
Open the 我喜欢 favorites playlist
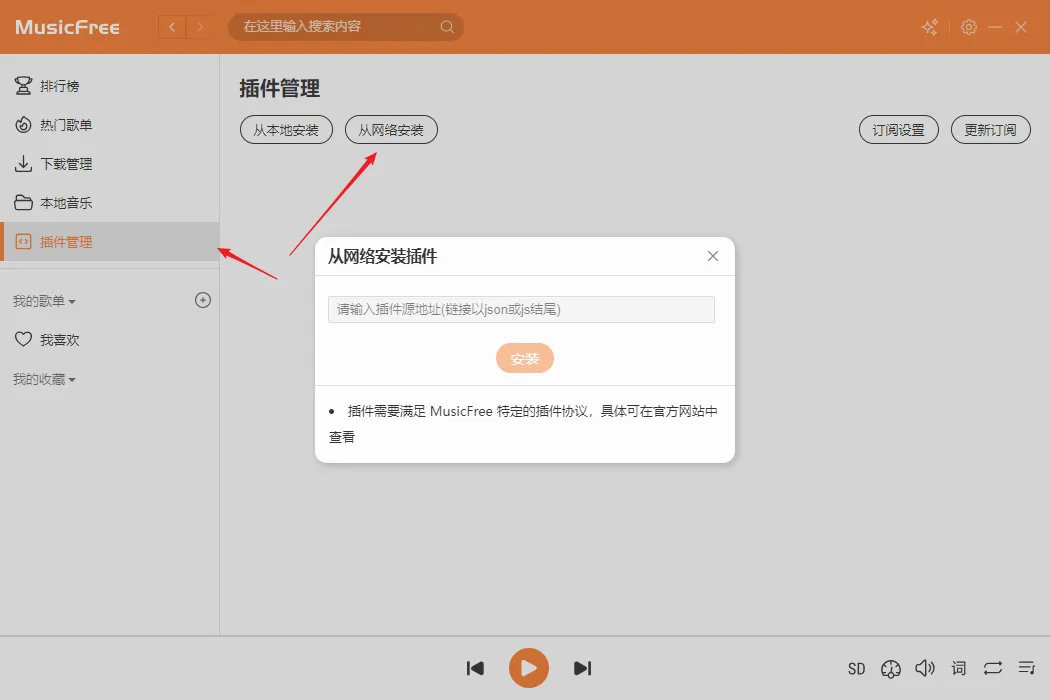[x=109, y=340]
